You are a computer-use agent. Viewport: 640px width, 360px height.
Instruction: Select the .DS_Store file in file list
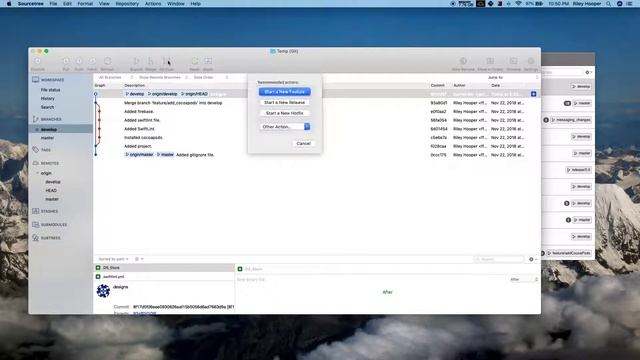point(164,268)
